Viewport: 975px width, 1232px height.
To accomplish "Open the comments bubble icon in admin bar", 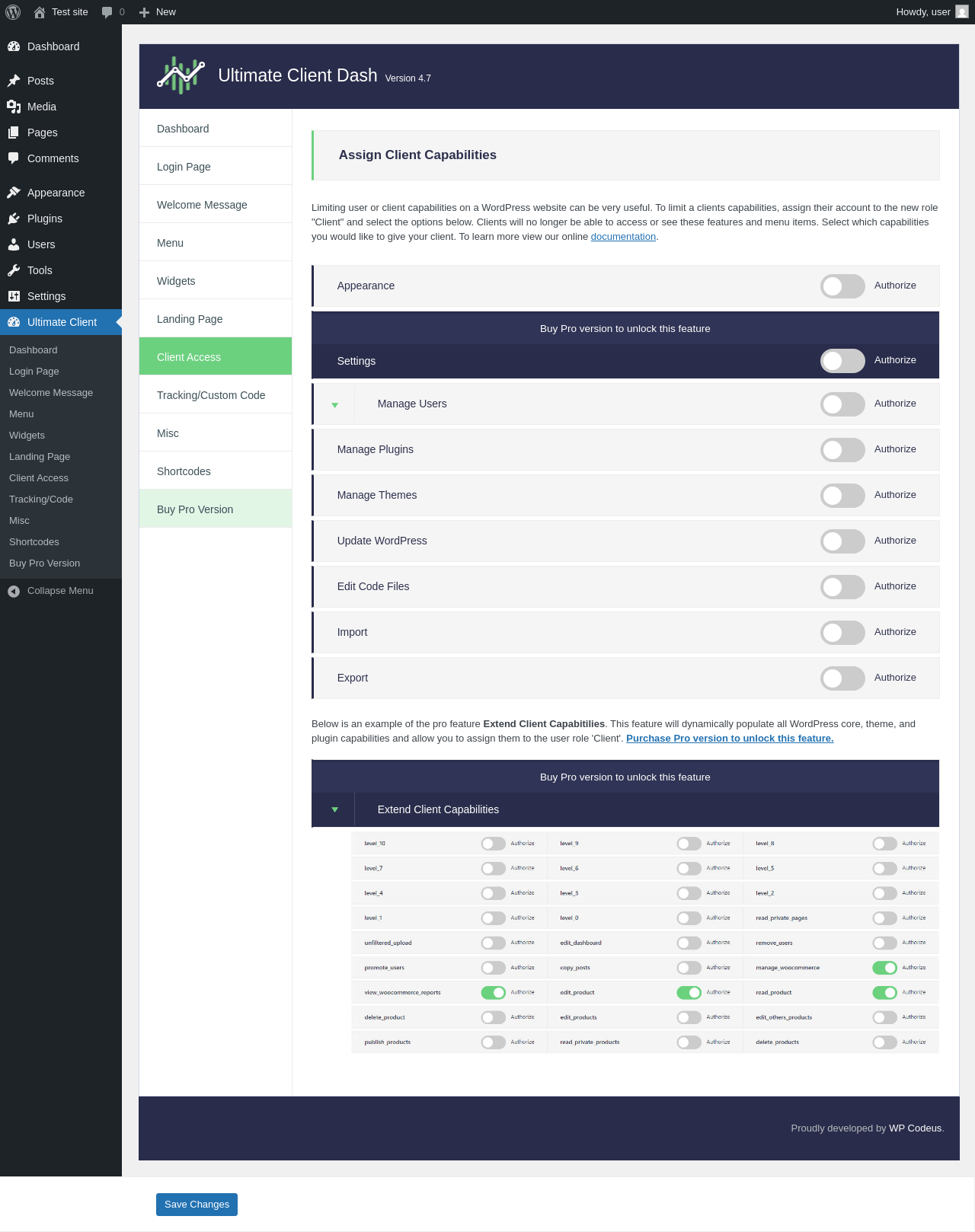I will coord(107,12).
